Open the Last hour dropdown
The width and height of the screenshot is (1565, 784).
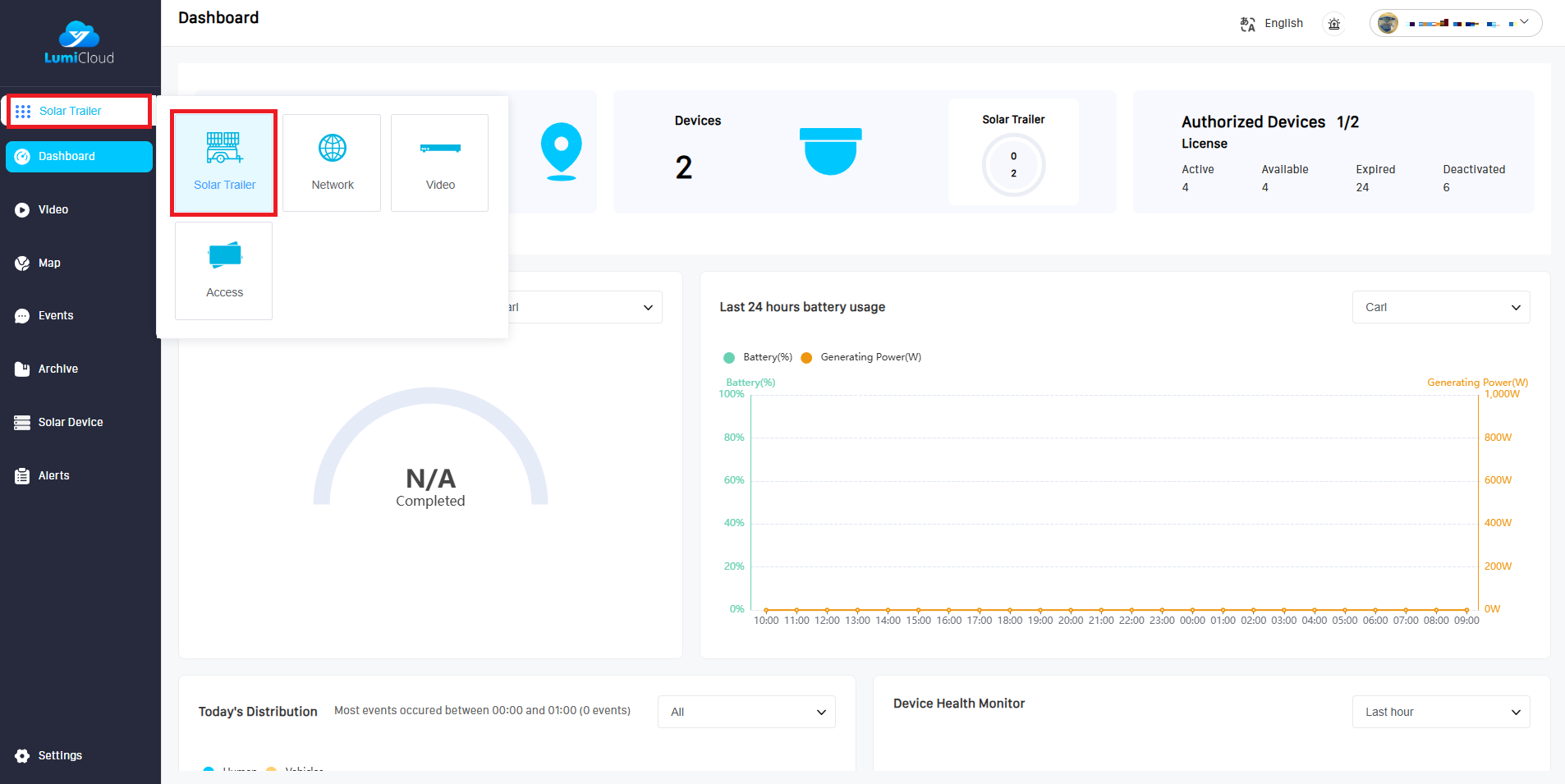(x=1440, y=712)
